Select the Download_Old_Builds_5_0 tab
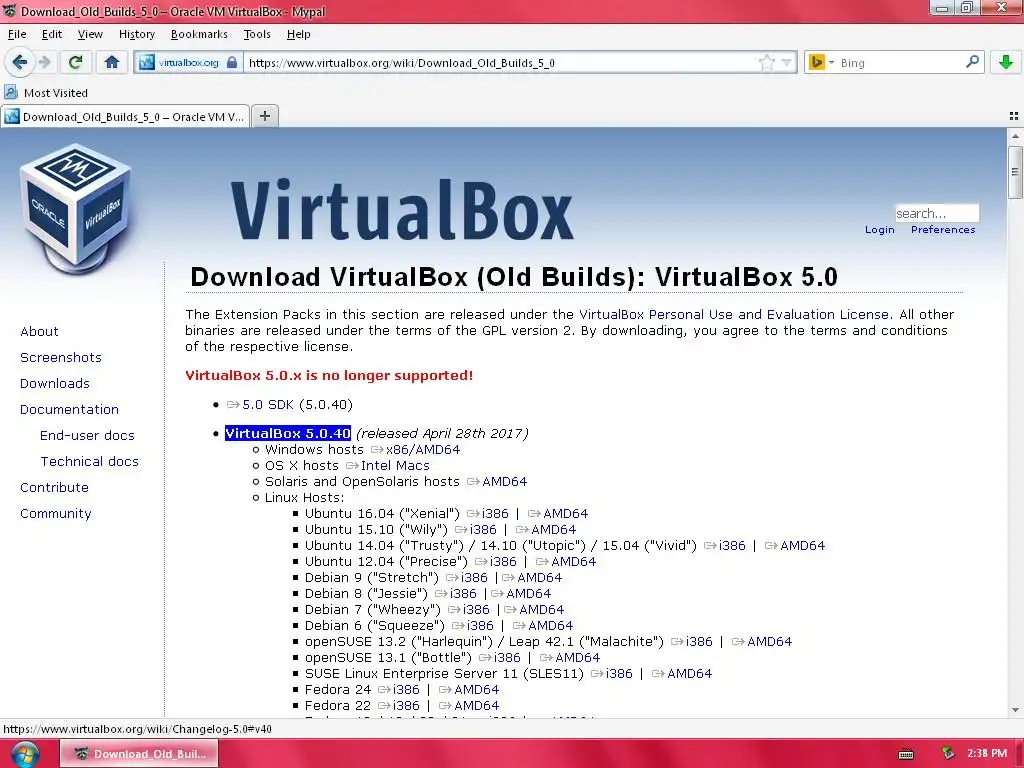1024x768 pixels. [x=125, y=117]
